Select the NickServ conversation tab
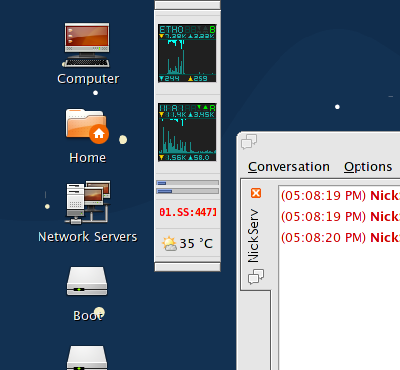400x370 pixels. (x=256, y=235)
